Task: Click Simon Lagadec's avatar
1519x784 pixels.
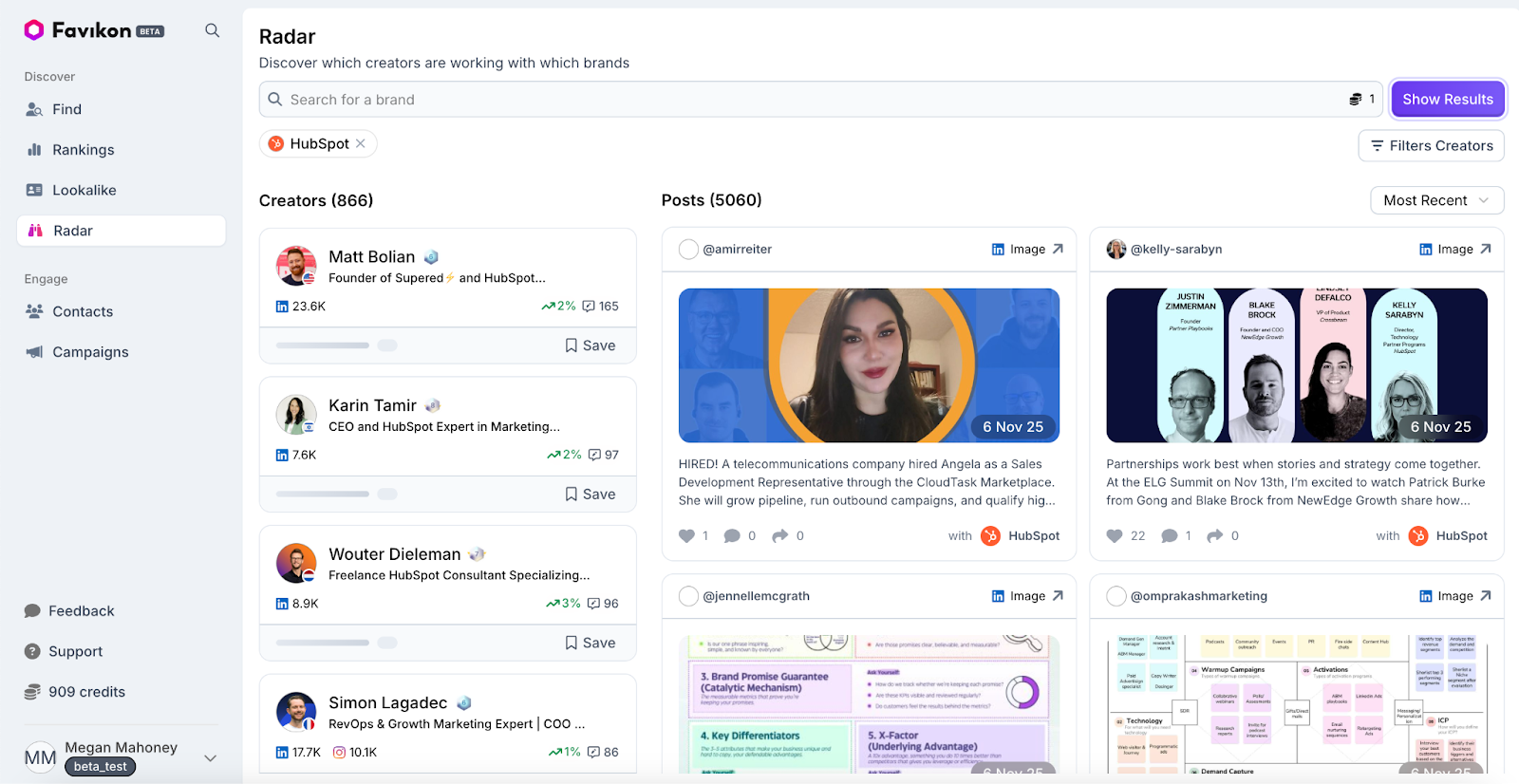Action: click(296, 712)
